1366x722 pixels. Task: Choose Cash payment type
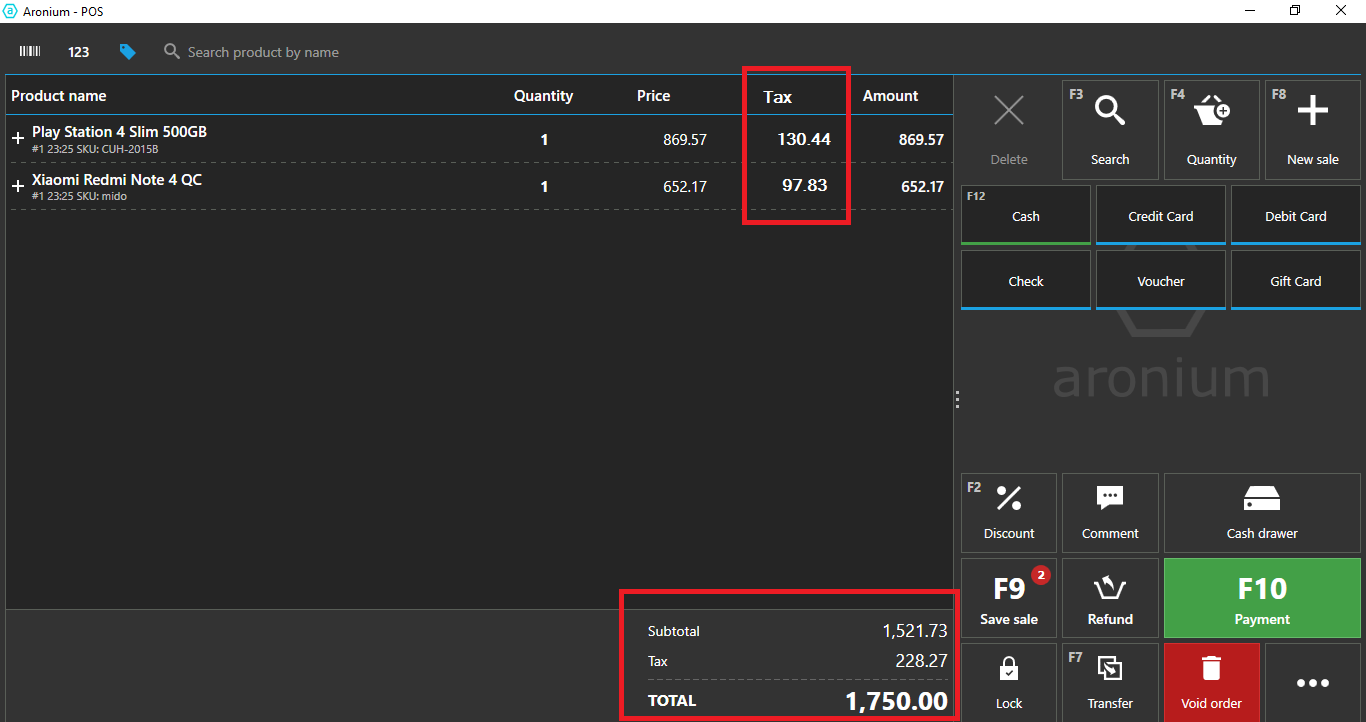click(1026, 216)
